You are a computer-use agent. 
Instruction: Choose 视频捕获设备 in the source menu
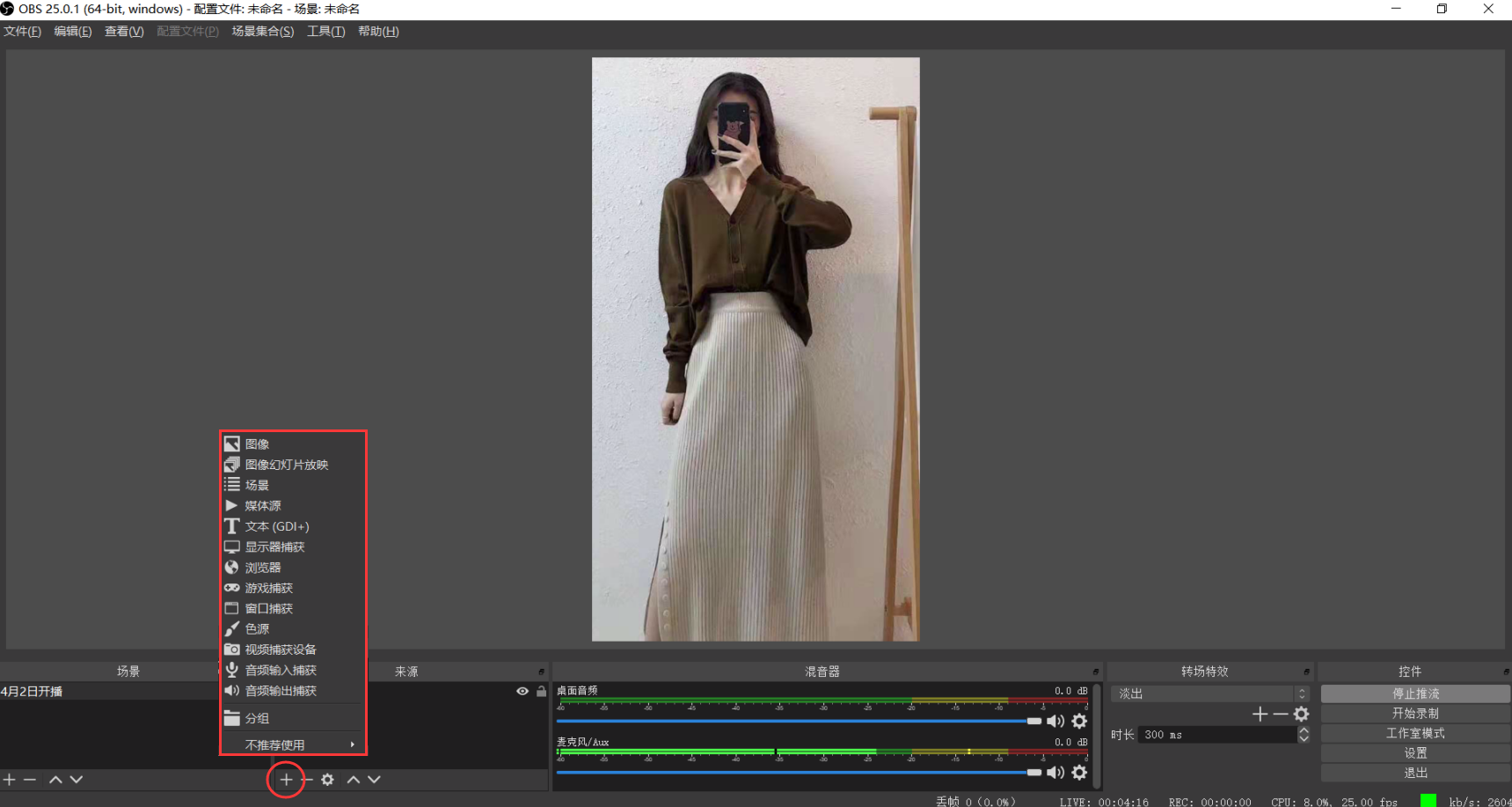tap(280, 649)
